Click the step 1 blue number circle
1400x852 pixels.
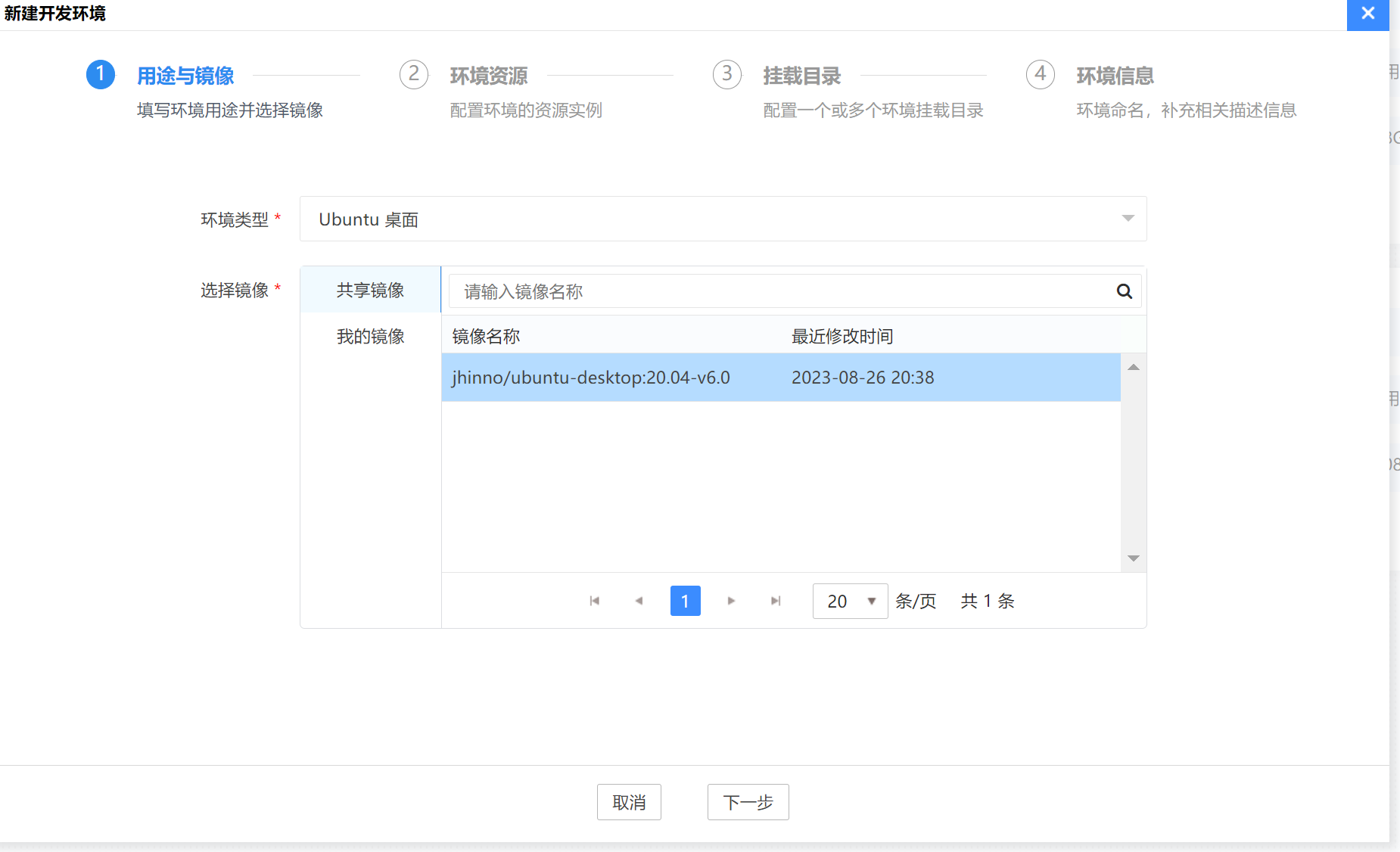tap(101, 74)
